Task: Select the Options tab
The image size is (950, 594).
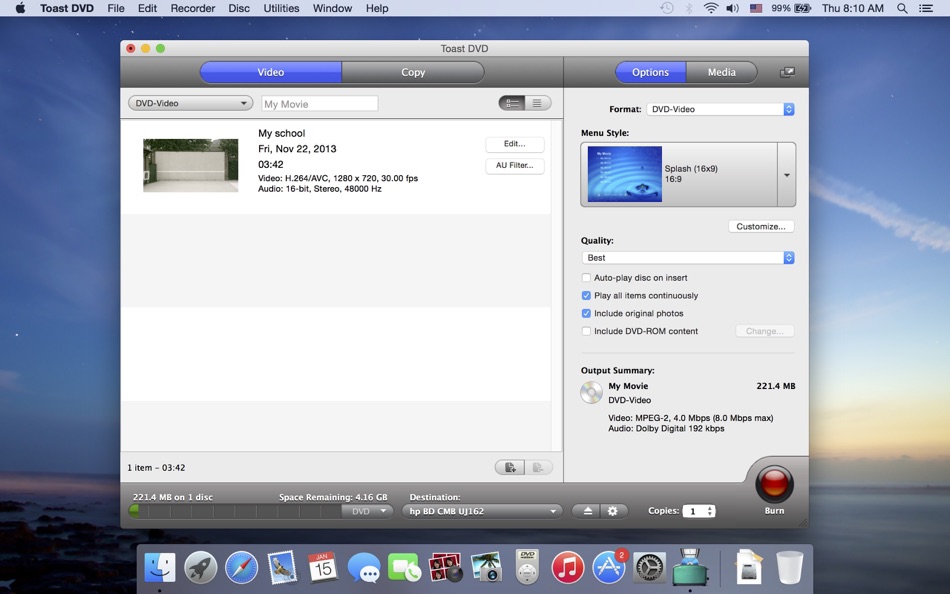Action: coord(650,72)
